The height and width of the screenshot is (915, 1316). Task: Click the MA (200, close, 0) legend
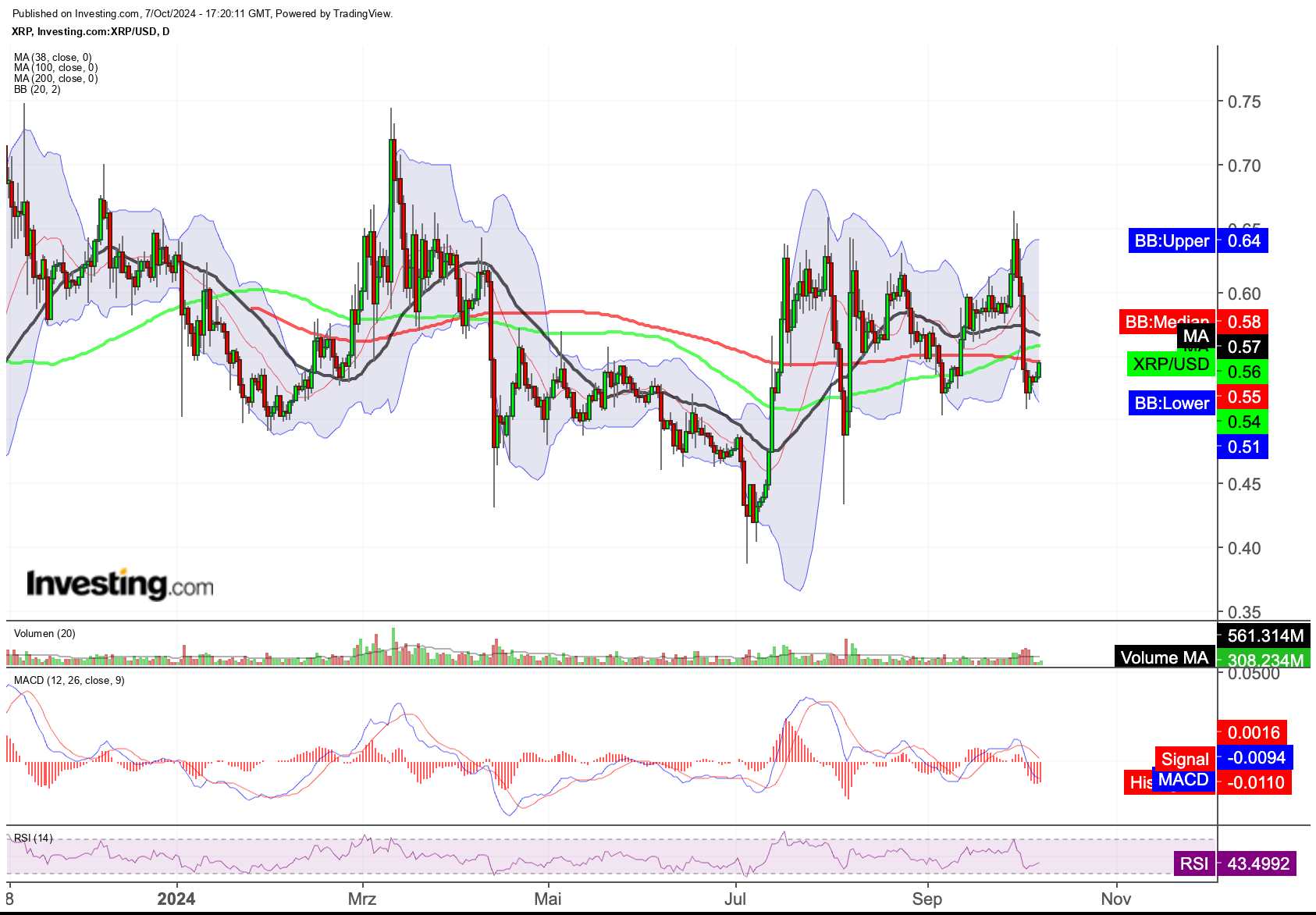pyautogui.click(x=55, y=78)
